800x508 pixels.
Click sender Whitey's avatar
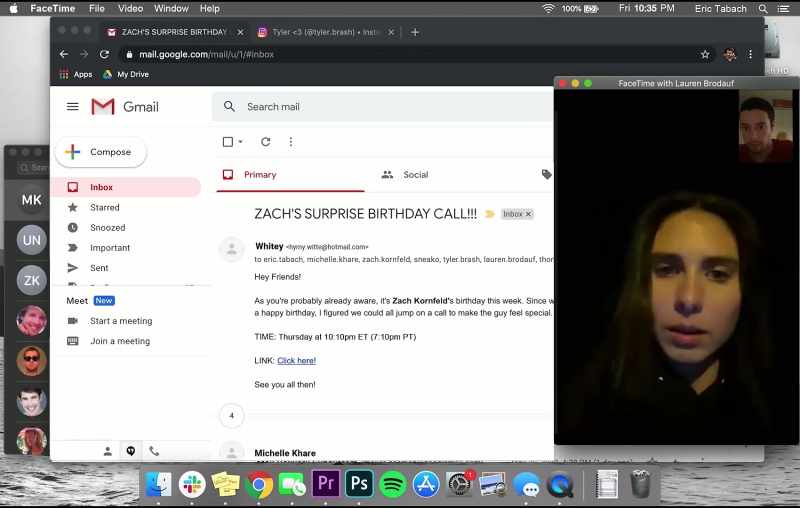point(232,249)
